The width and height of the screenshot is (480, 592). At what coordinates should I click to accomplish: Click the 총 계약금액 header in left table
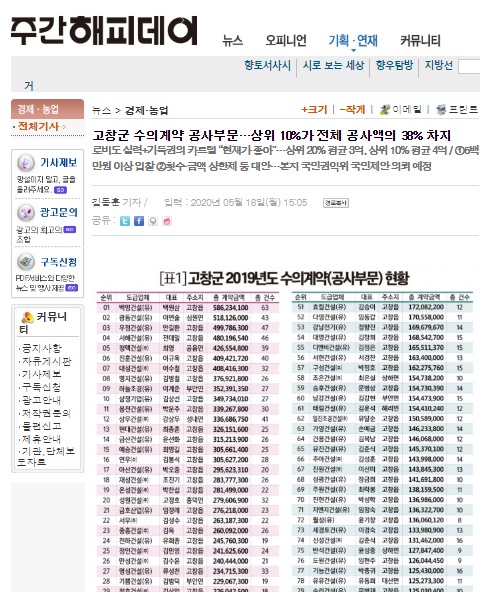(229, 298)
